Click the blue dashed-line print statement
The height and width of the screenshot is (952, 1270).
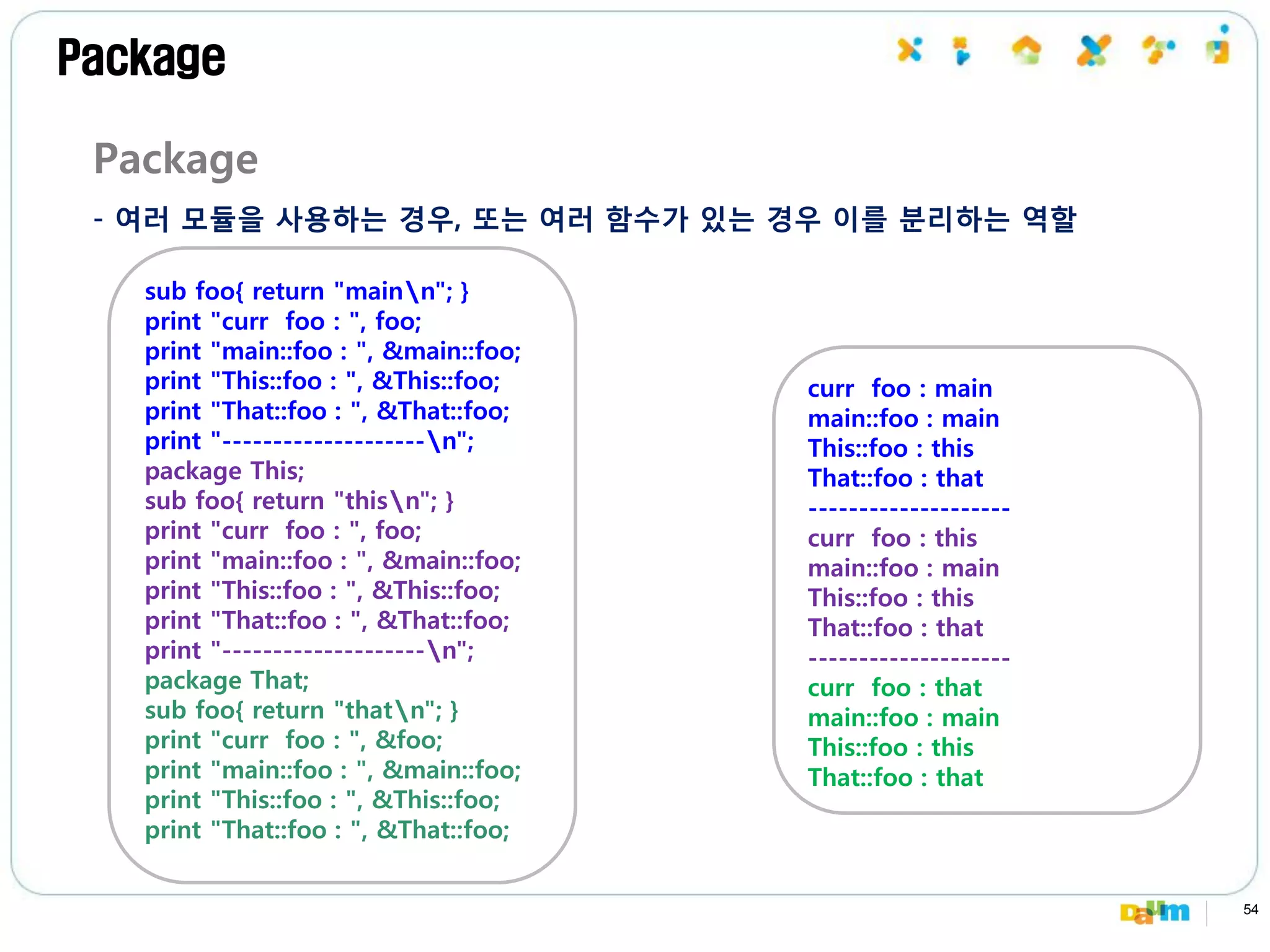click(x=309, y=441)
